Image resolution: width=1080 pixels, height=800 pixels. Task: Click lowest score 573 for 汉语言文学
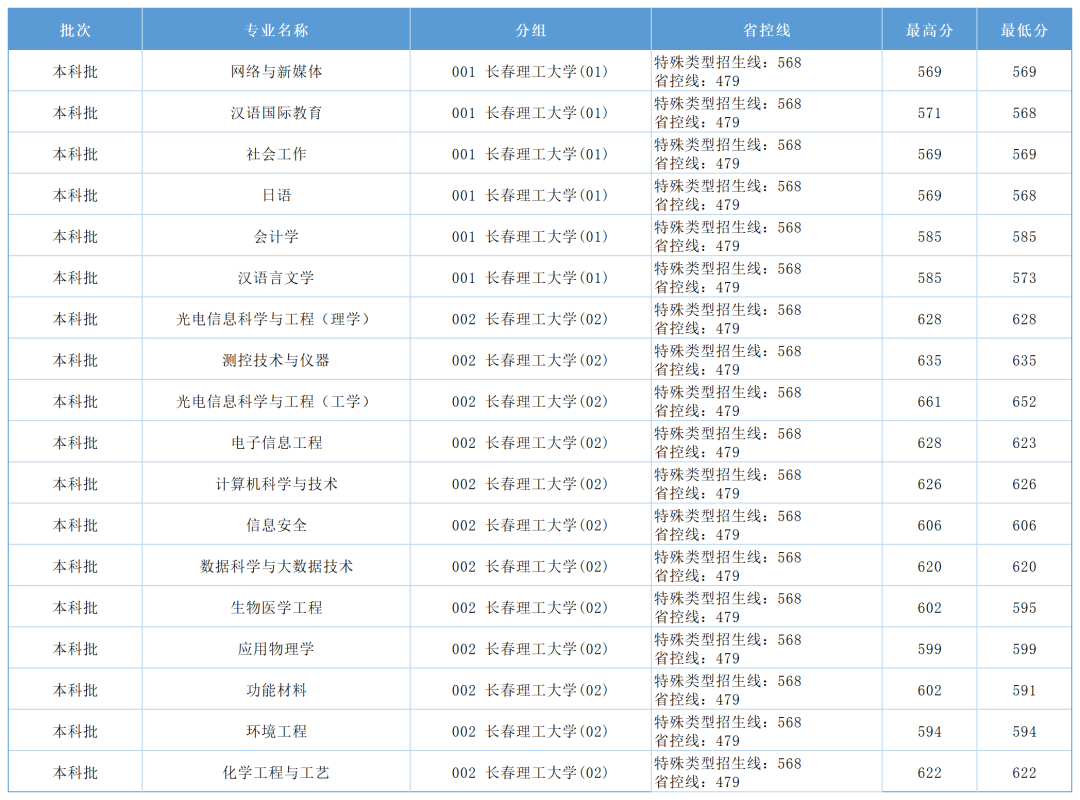pyautogui.click(x=1024, y=278)
